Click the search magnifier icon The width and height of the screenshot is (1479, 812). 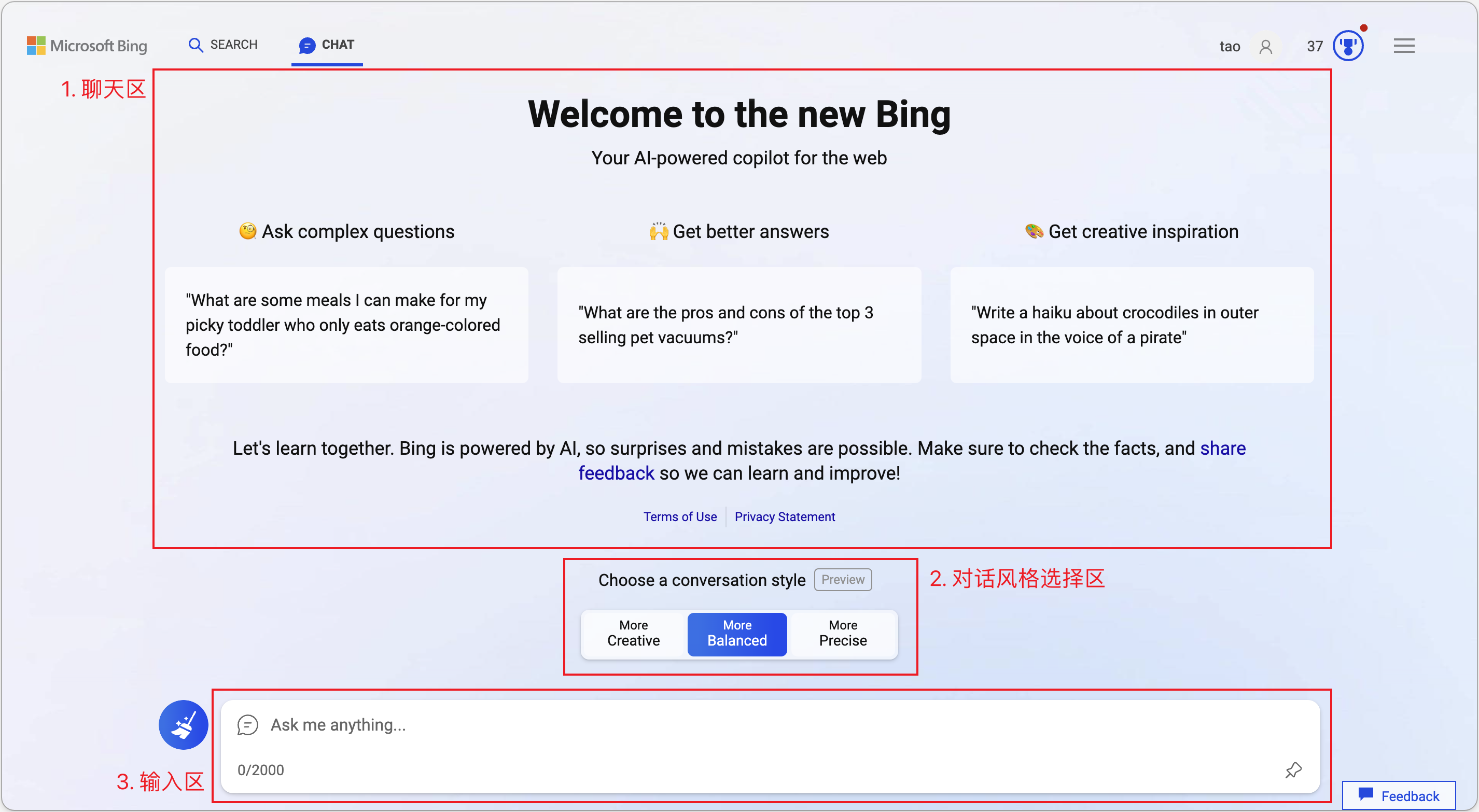click(x=196, y=45)
